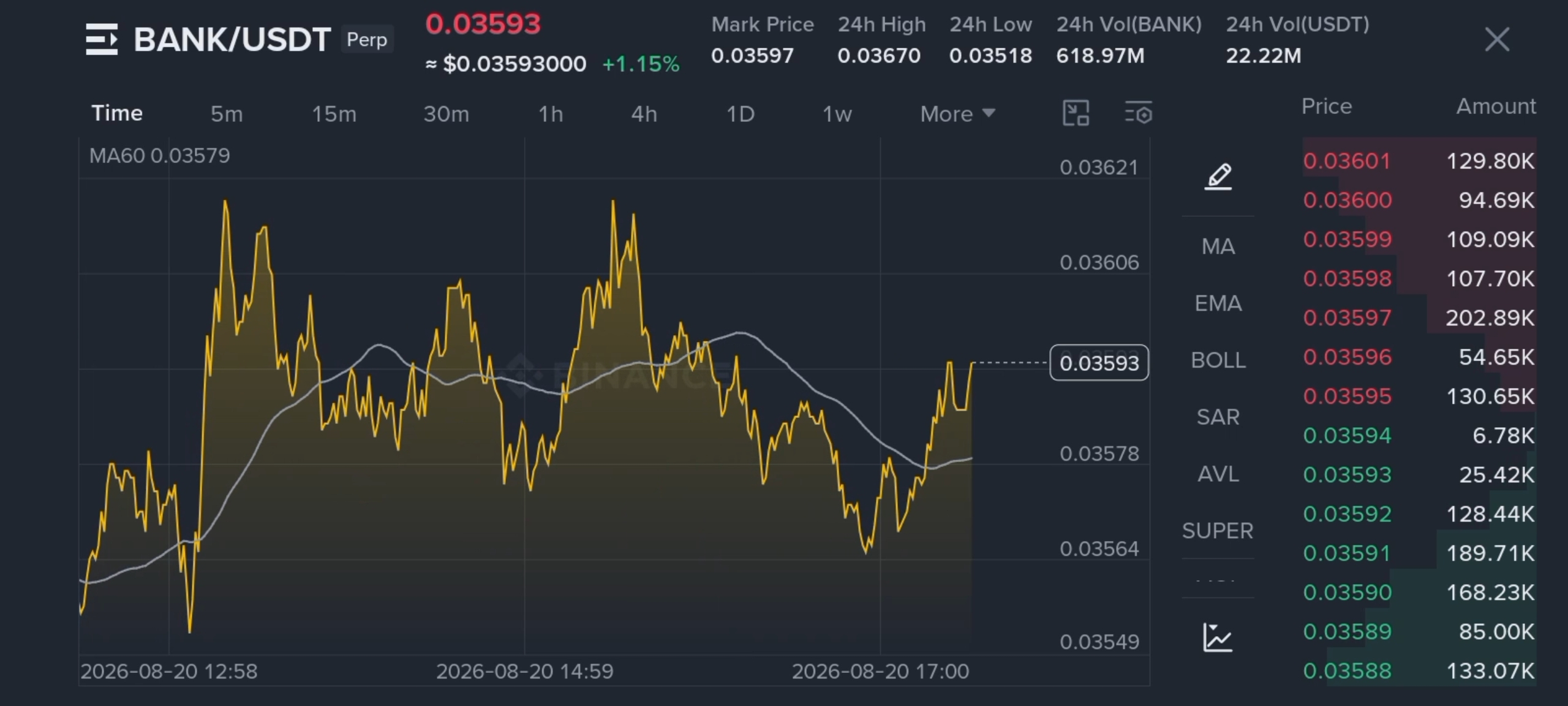Select bid price 0.03594

click(1347, 436)
